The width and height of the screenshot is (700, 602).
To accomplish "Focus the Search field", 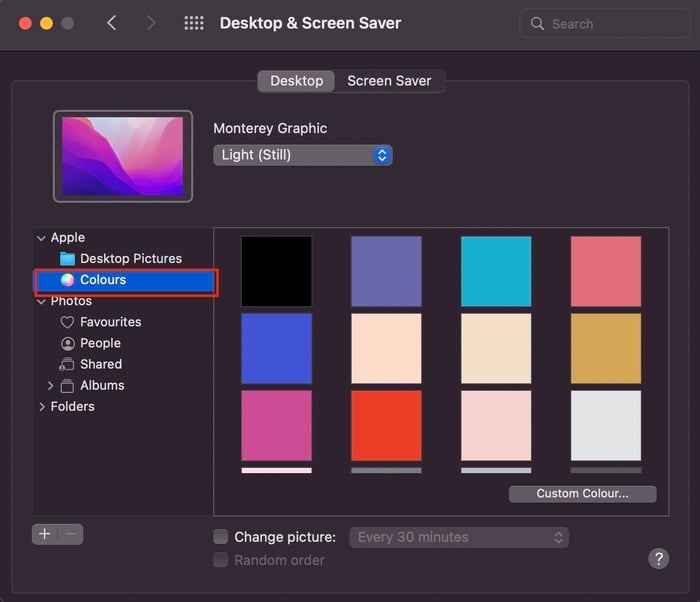I will point(605,23).
